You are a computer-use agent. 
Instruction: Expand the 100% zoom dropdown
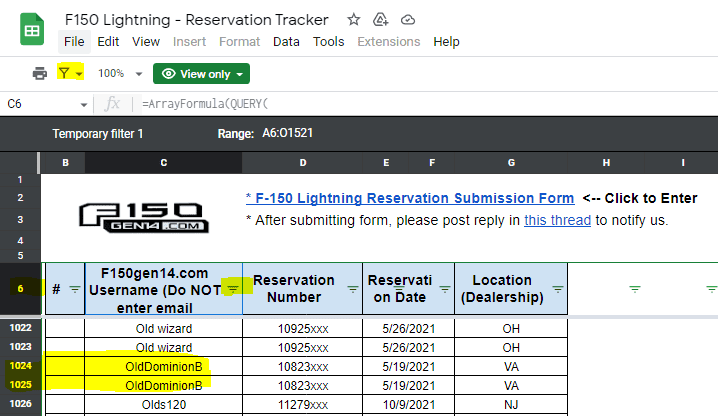click(118, 73)
